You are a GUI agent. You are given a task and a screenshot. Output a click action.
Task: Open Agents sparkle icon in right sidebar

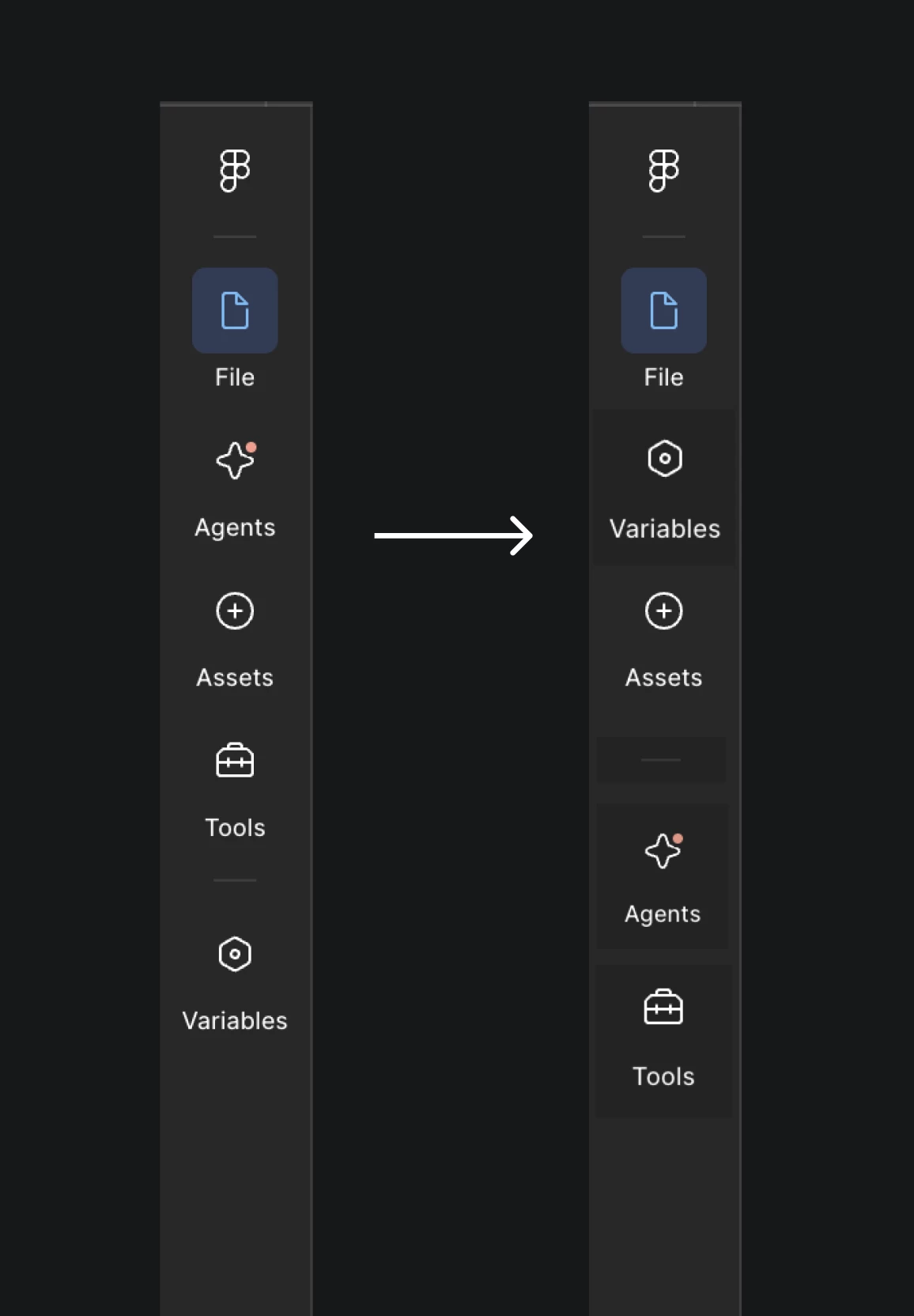point(663,851)
